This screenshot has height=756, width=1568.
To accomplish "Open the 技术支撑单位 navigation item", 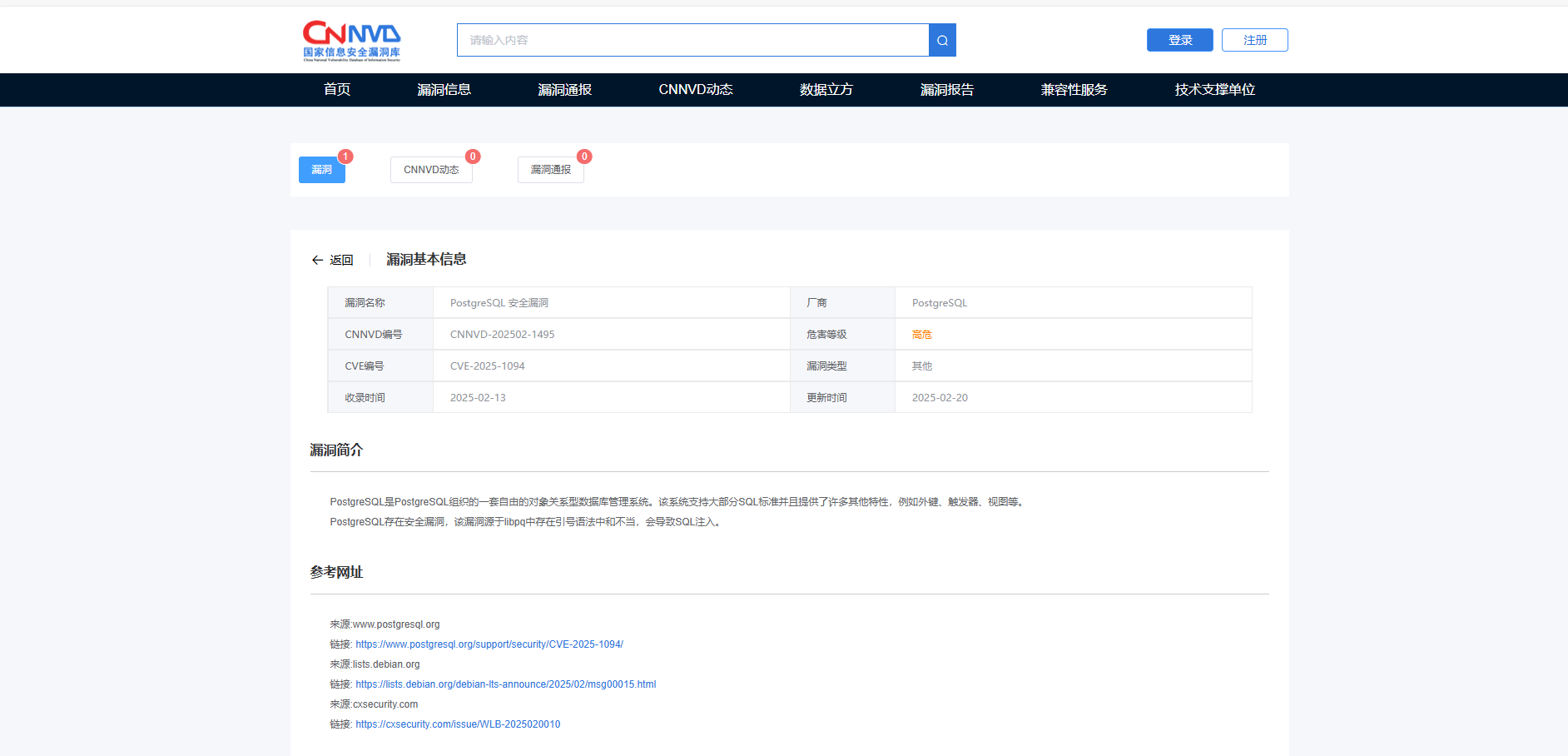I will (x=1214, y=89).
